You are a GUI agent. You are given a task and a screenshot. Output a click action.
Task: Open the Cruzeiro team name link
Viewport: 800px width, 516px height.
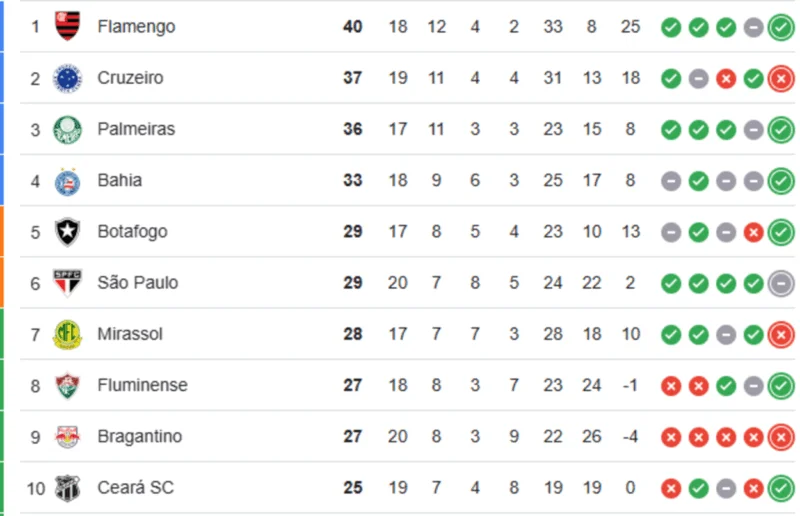click(130, 78)
